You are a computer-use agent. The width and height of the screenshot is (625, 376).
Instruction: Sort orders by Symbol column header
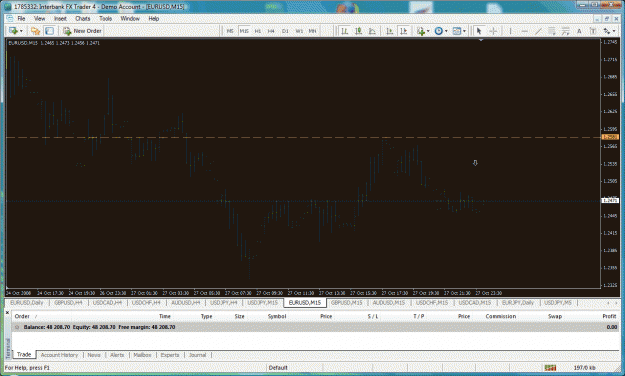point(277,316)
